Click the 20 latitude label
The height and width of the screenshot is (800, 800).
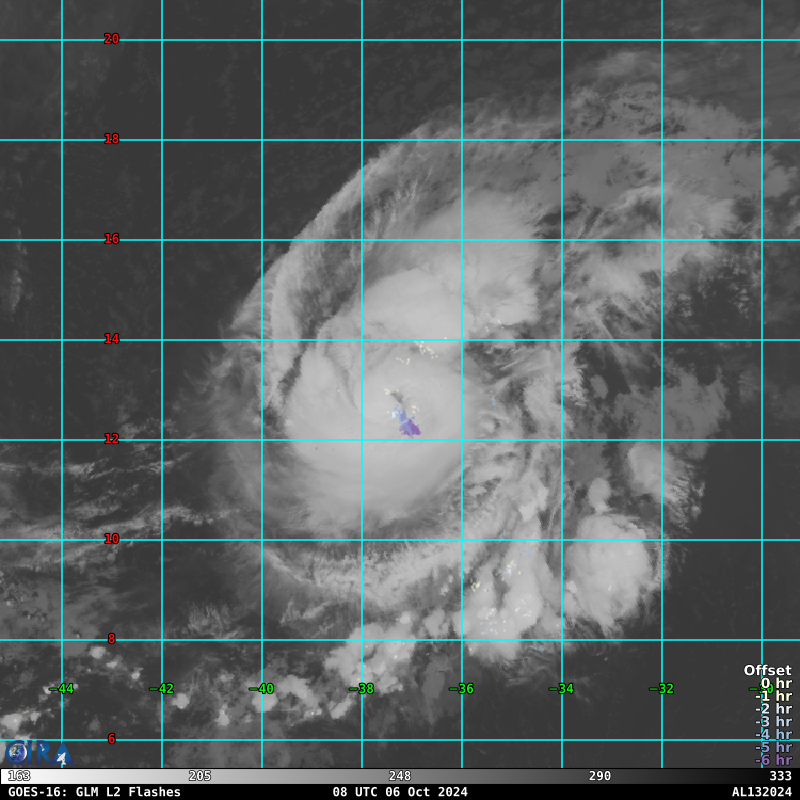(111, 39)
